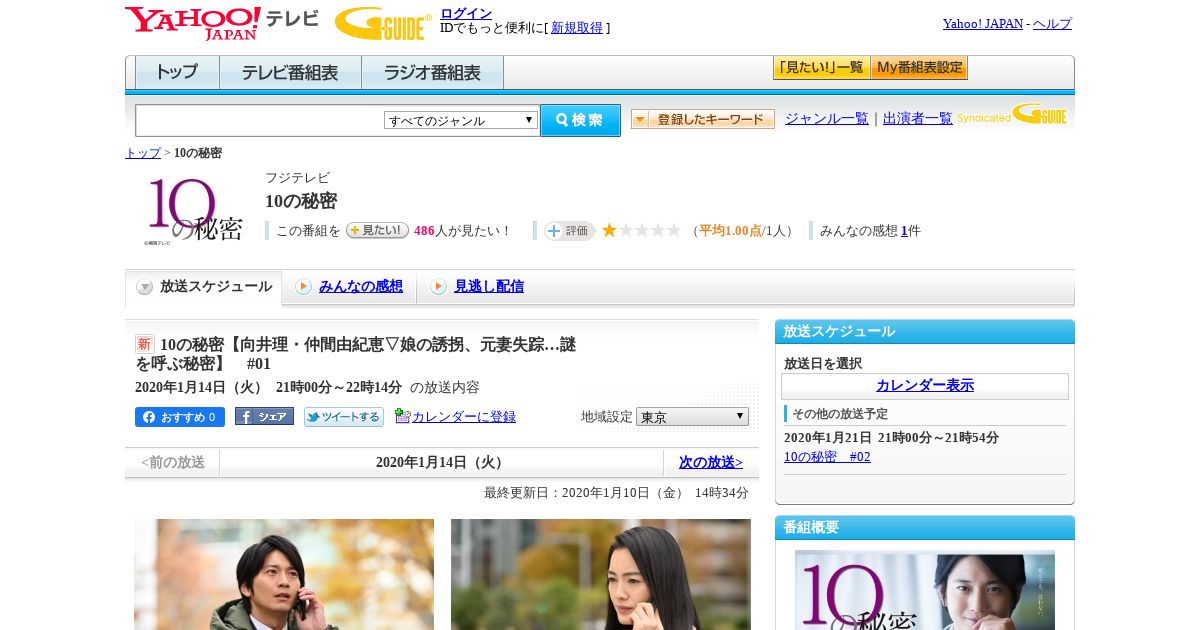Click the トップ breadcrumb link
The height and width of the screenshot is (630, 1200).
143,153
